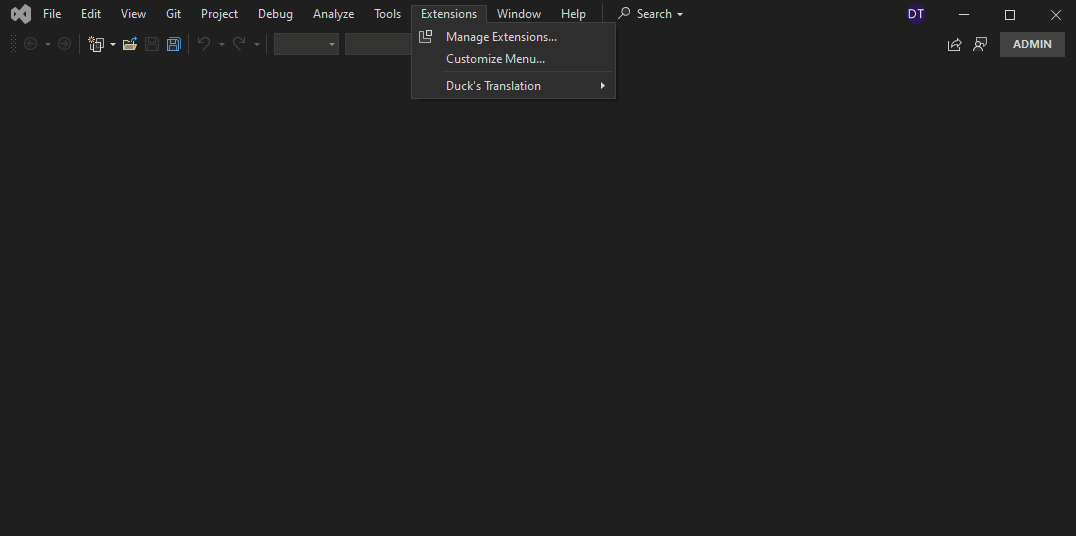The image size is (1076, 536).
Task: Click the Open File folder icon
Action: pos(130,44)
